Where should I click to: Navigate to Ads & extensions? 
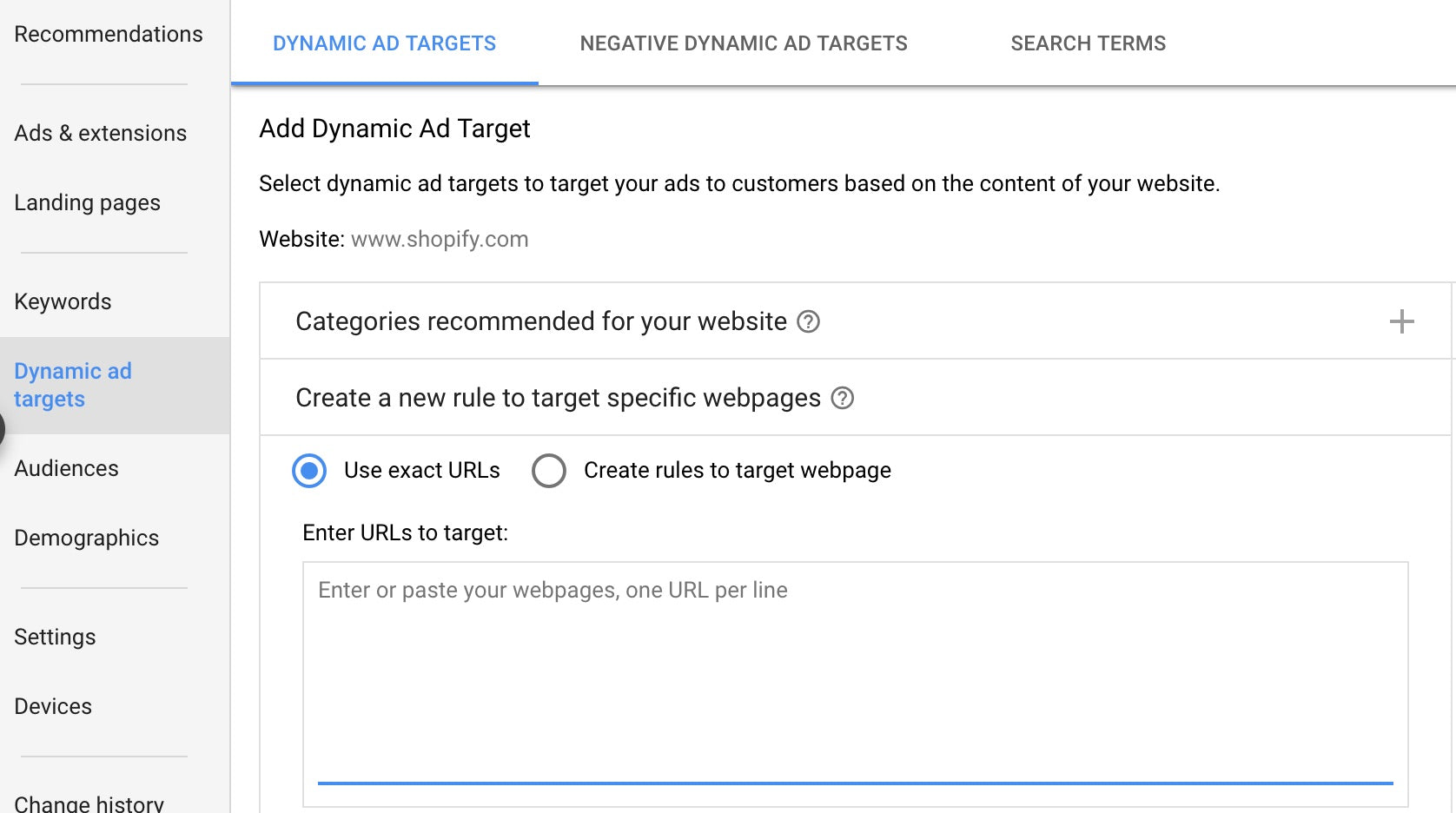coord(100,133)
